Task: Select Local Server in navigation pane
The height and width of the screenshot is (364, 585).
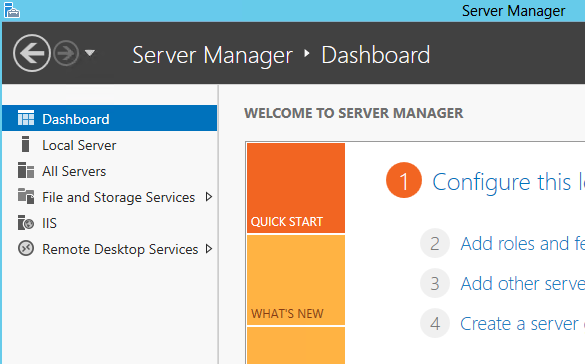Action: pos(109,145)
